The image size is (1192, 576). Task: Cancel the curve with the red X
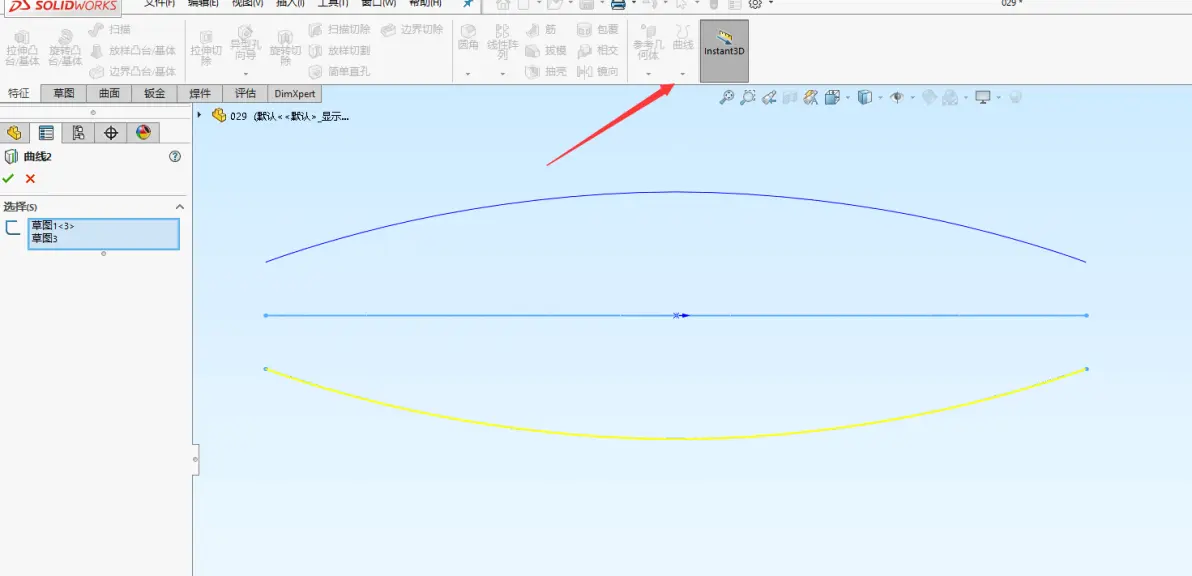click(30, 178)
